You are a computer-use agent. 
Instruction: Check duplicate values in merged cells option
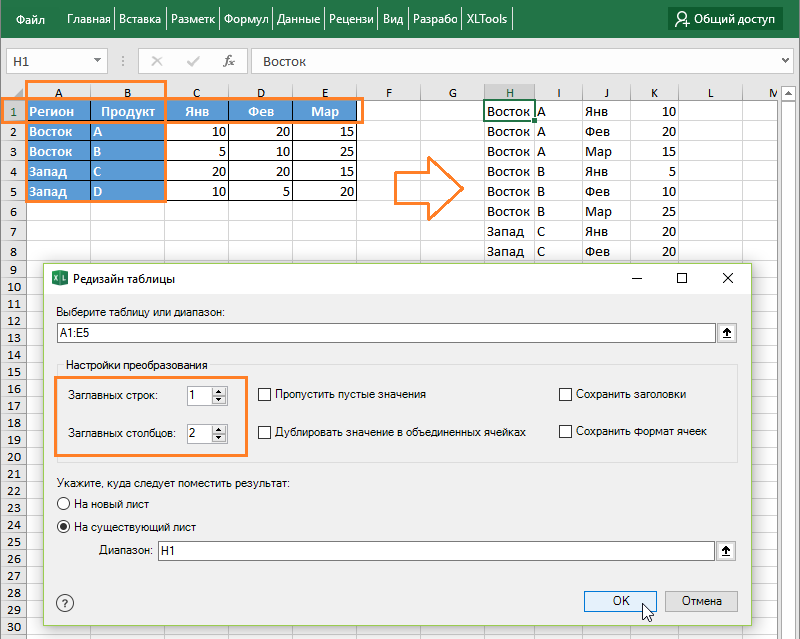(x=265, y=432)
